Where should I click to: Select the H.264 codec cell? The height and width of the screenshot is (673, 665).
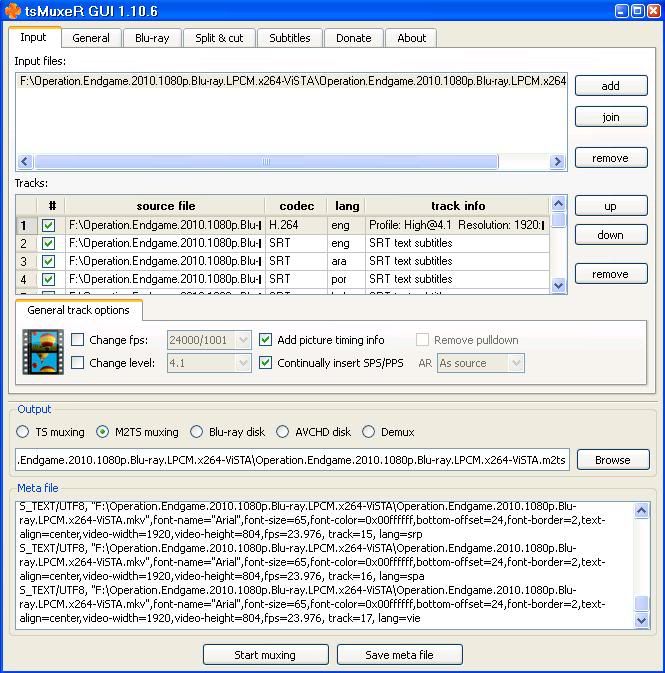[296, 225]
